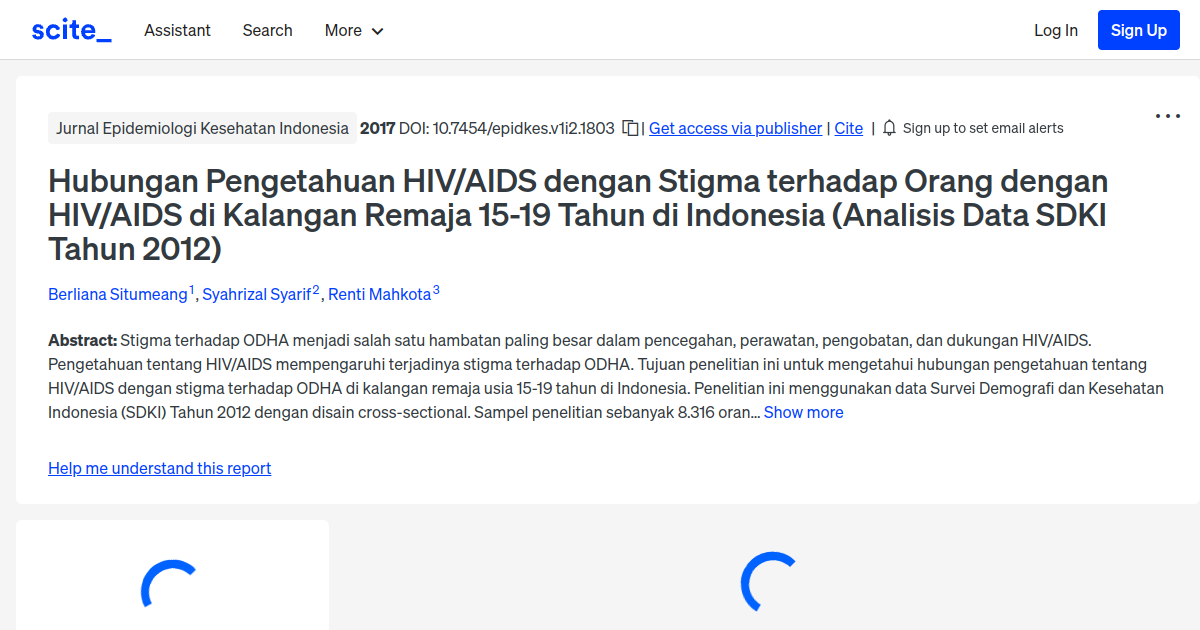Show more of the abstract
This screenshot has width=1200, height=630.
click(804, 412)
